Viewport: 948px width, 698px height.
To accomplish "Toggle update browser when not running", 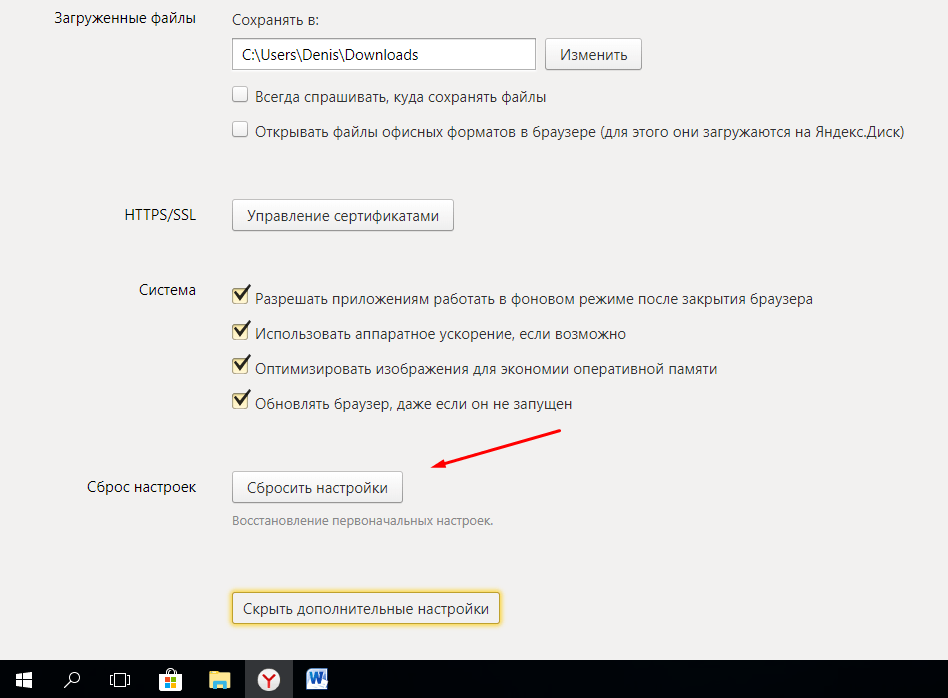I will click(x=241, y=400).
